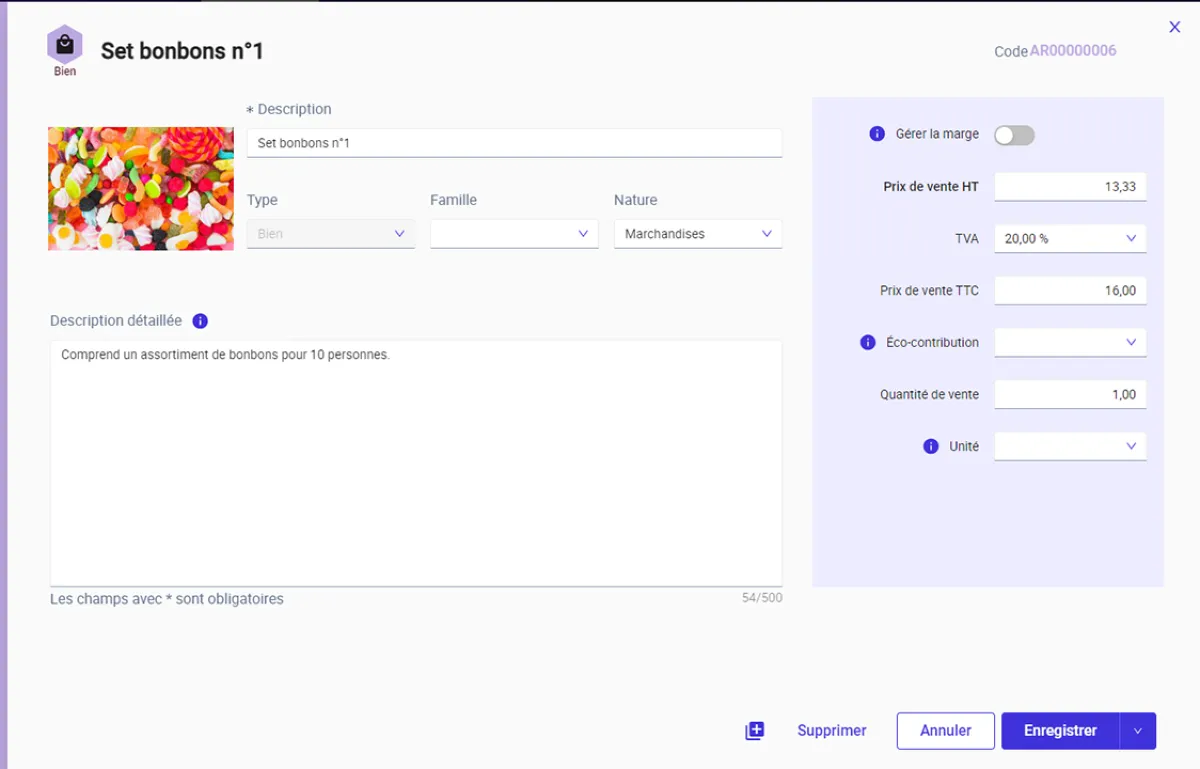Viewport: 1200px width, 769px height.
Task: Click the info icon beside Gérer la marge
Action: 877,134
